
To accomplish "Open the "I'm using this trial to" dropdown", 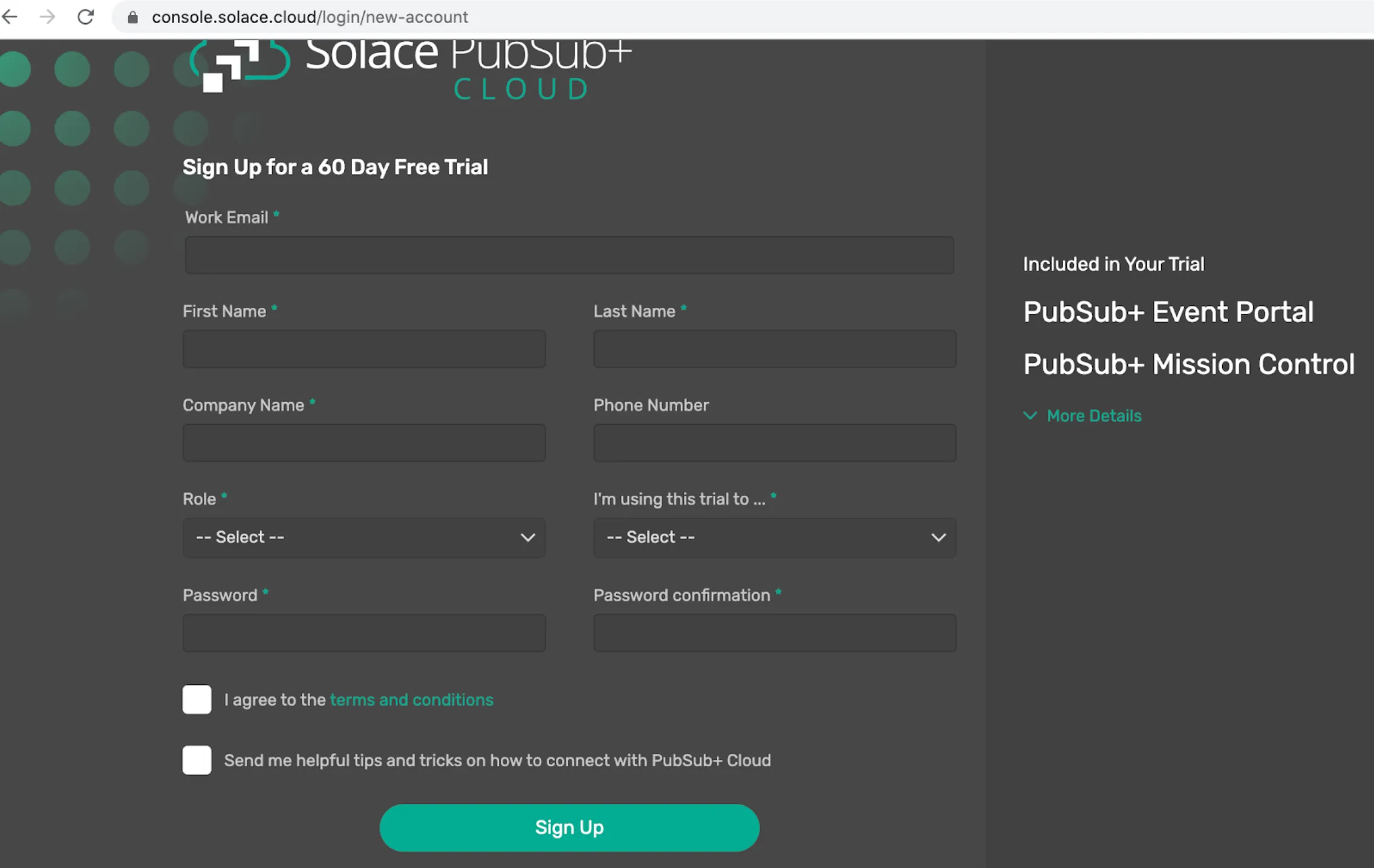I will (775, 537).
